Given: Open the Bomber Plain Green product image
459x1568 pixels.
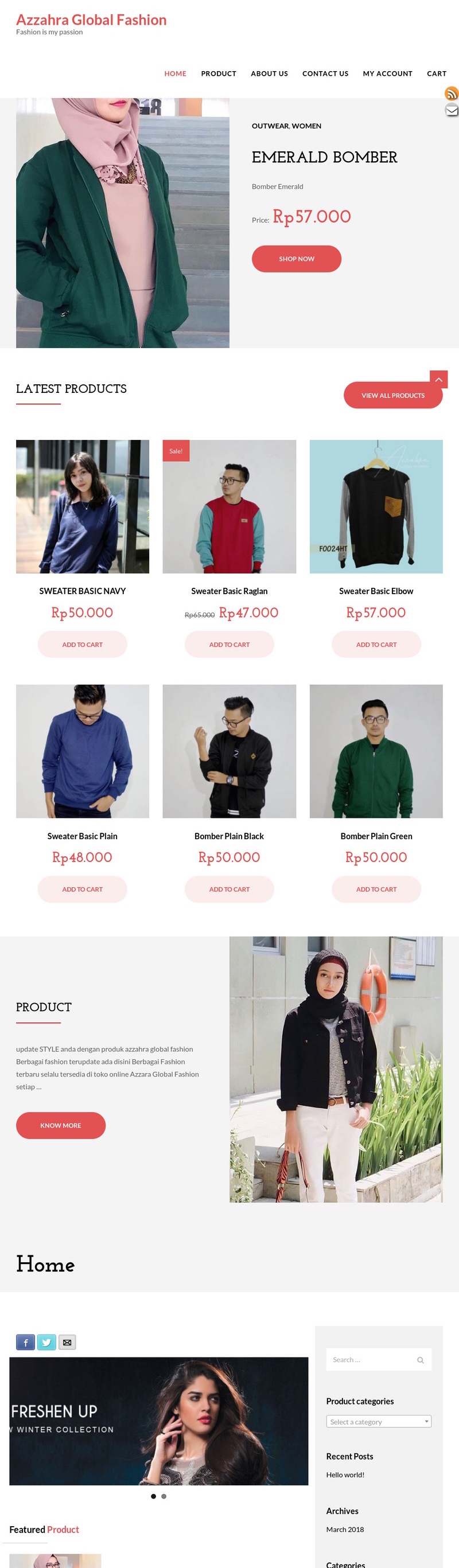Looking at the screenshot, I should click(376, 751).
